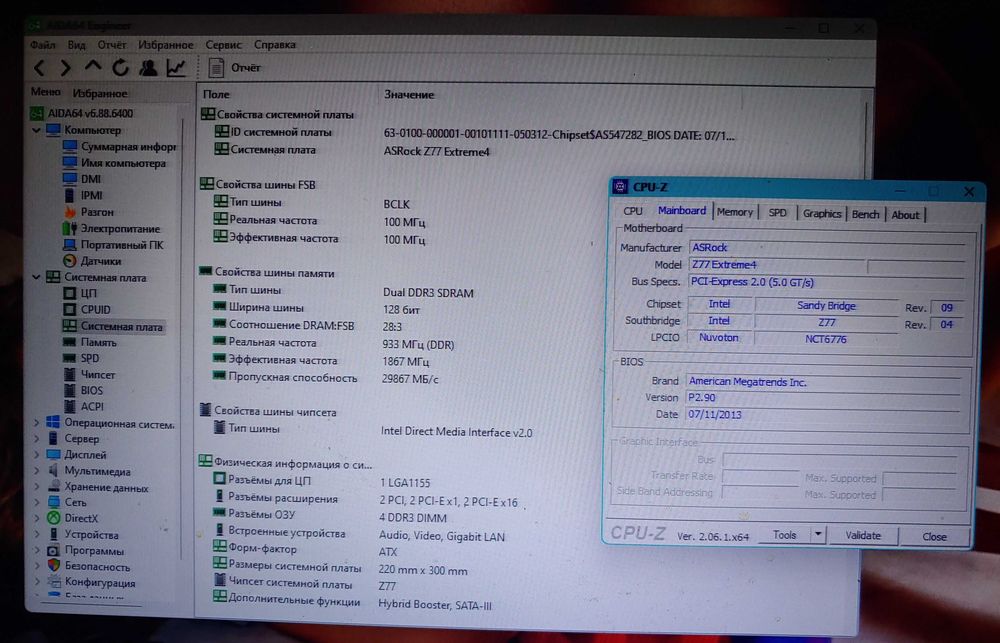The height and width of the screenshot is (643, 1000).
Task: Expand the Устройства tree node
Action: 36,535
